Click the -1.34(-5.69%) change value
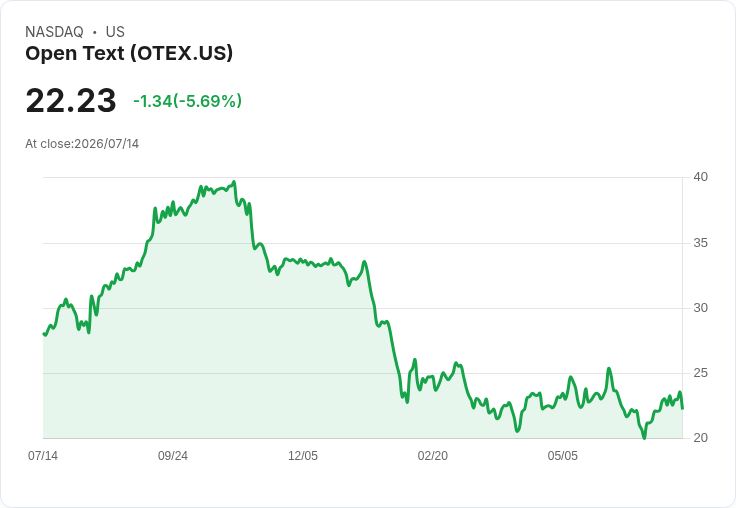The image size is (736, 508). click(187, 101)
